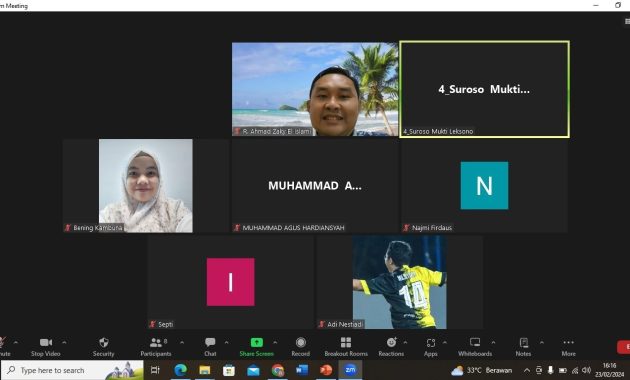Open Mail app from taskbar

(x=253, y=370)
